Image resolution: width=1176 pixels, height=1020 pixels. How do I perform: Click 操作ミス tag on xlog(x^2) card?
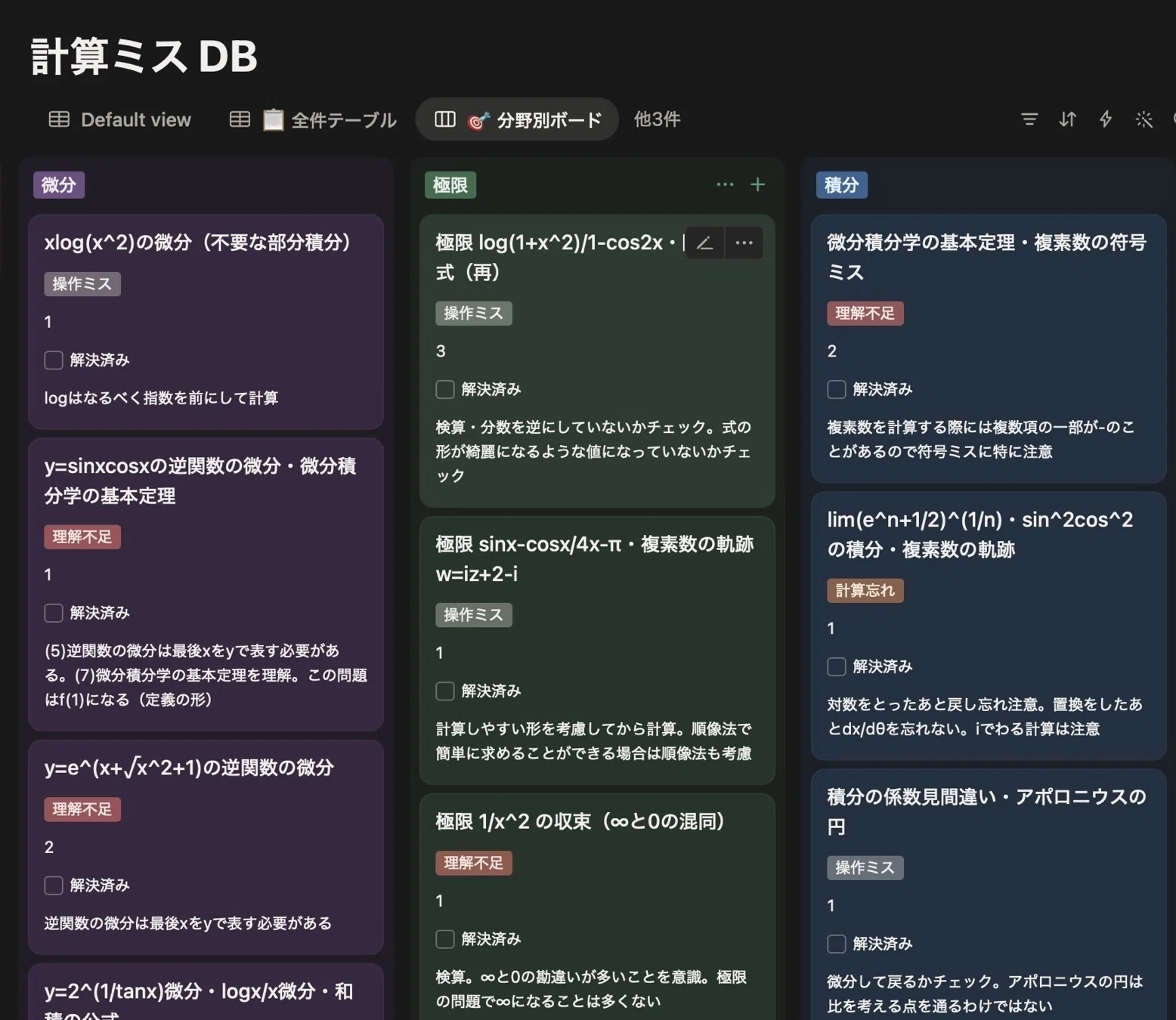[82, 284]
